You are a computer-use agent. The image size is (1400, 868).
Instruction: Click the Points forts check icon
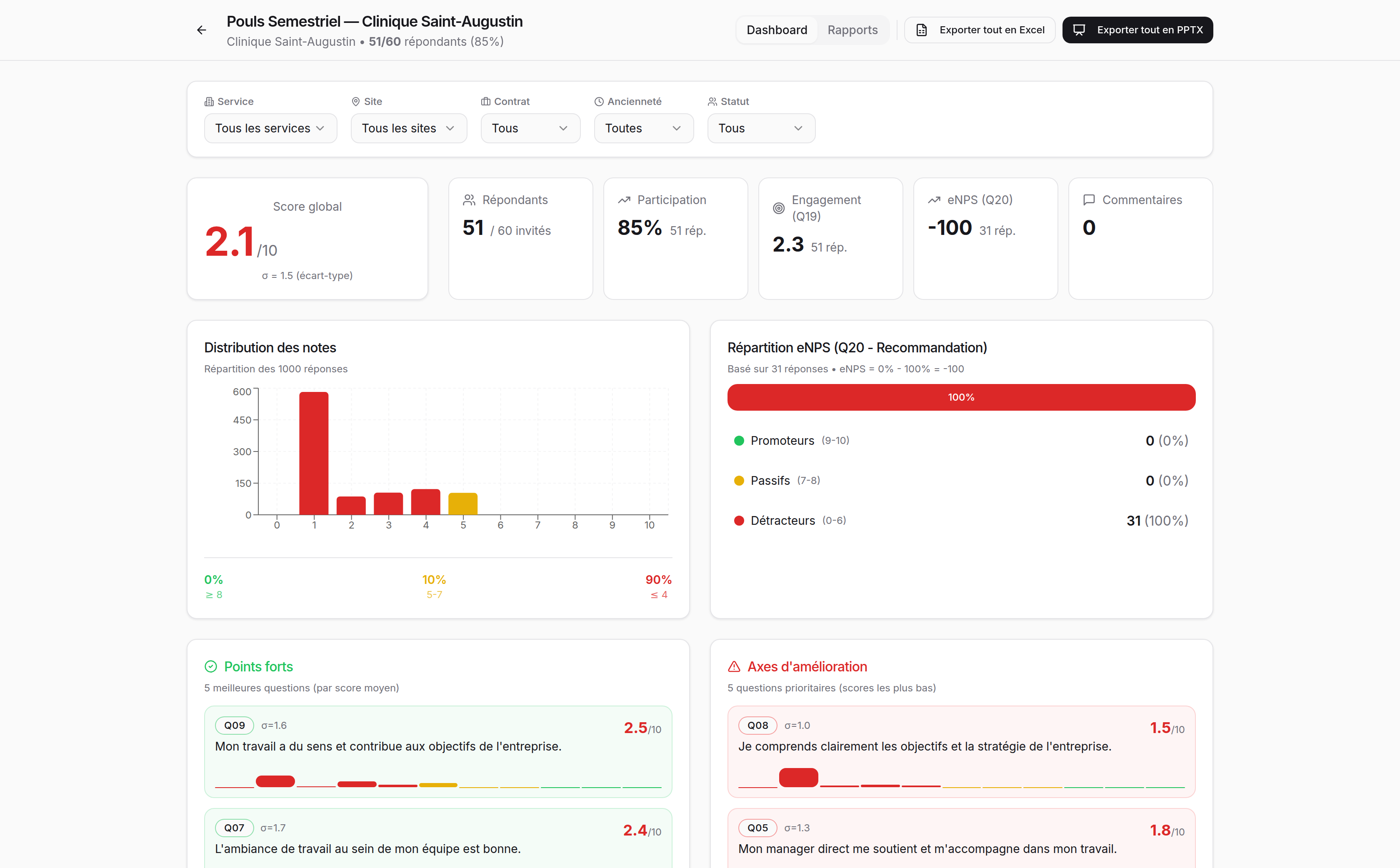(x=211, y=666)
